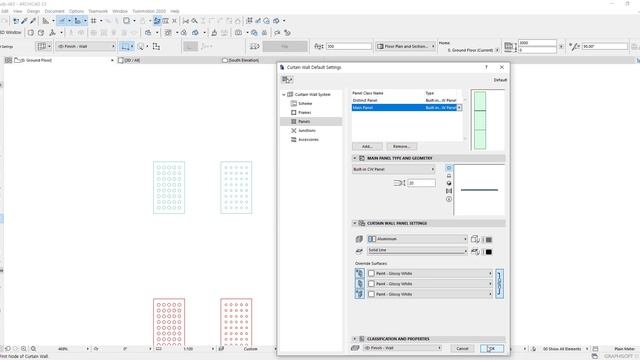This screenshot has width=640, height=360.
Task: Click the inject parameters syringe tool
Action: click(x=33, y=21)
